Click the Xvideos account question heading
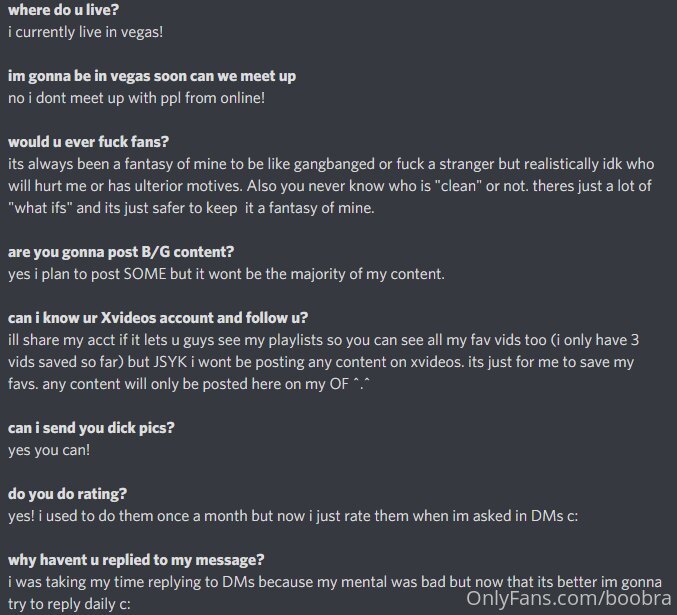677x615 pixels. point(158,318)
